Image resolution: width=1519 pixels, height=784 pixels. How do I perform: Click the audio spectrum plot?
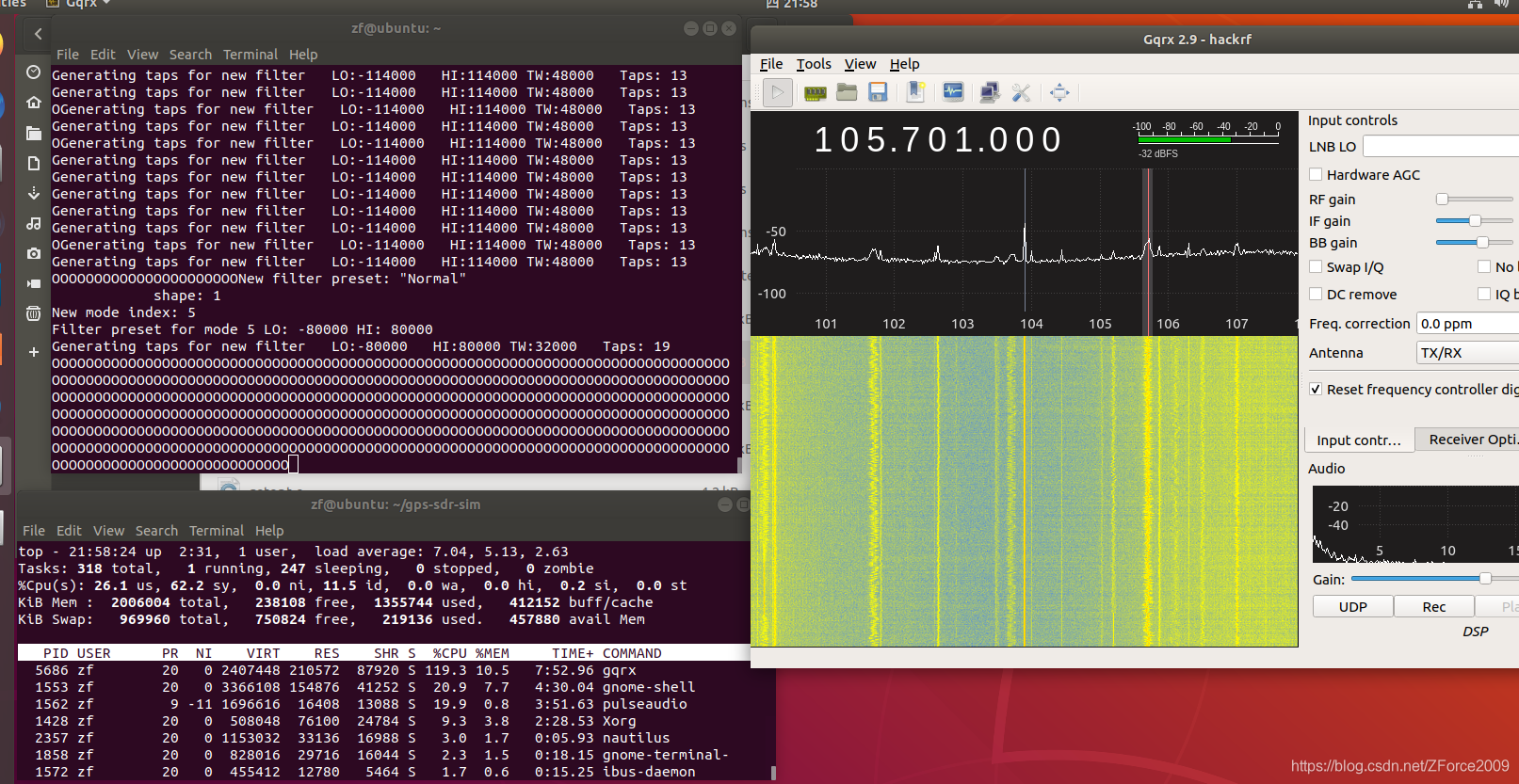tap(1415, 524)
